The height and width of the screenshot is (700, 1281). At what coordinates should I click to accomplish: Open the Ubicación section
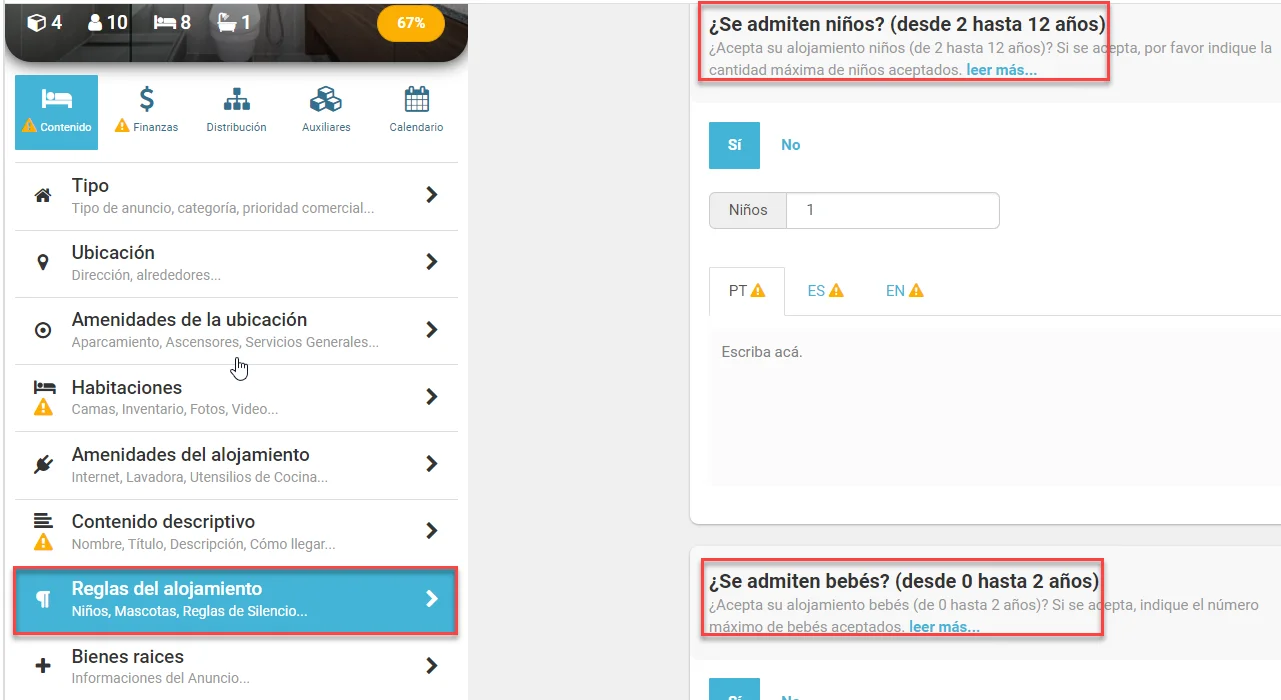coord(236,263)
